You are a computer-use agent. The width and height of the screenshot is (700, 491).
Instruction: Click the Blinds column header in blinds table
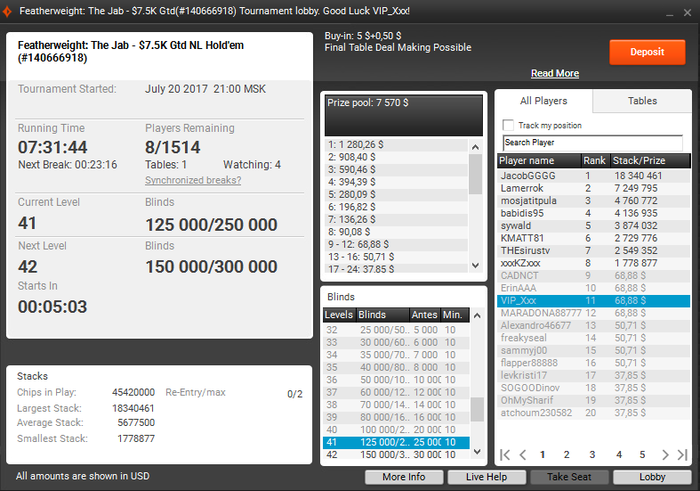pos(382,315)
